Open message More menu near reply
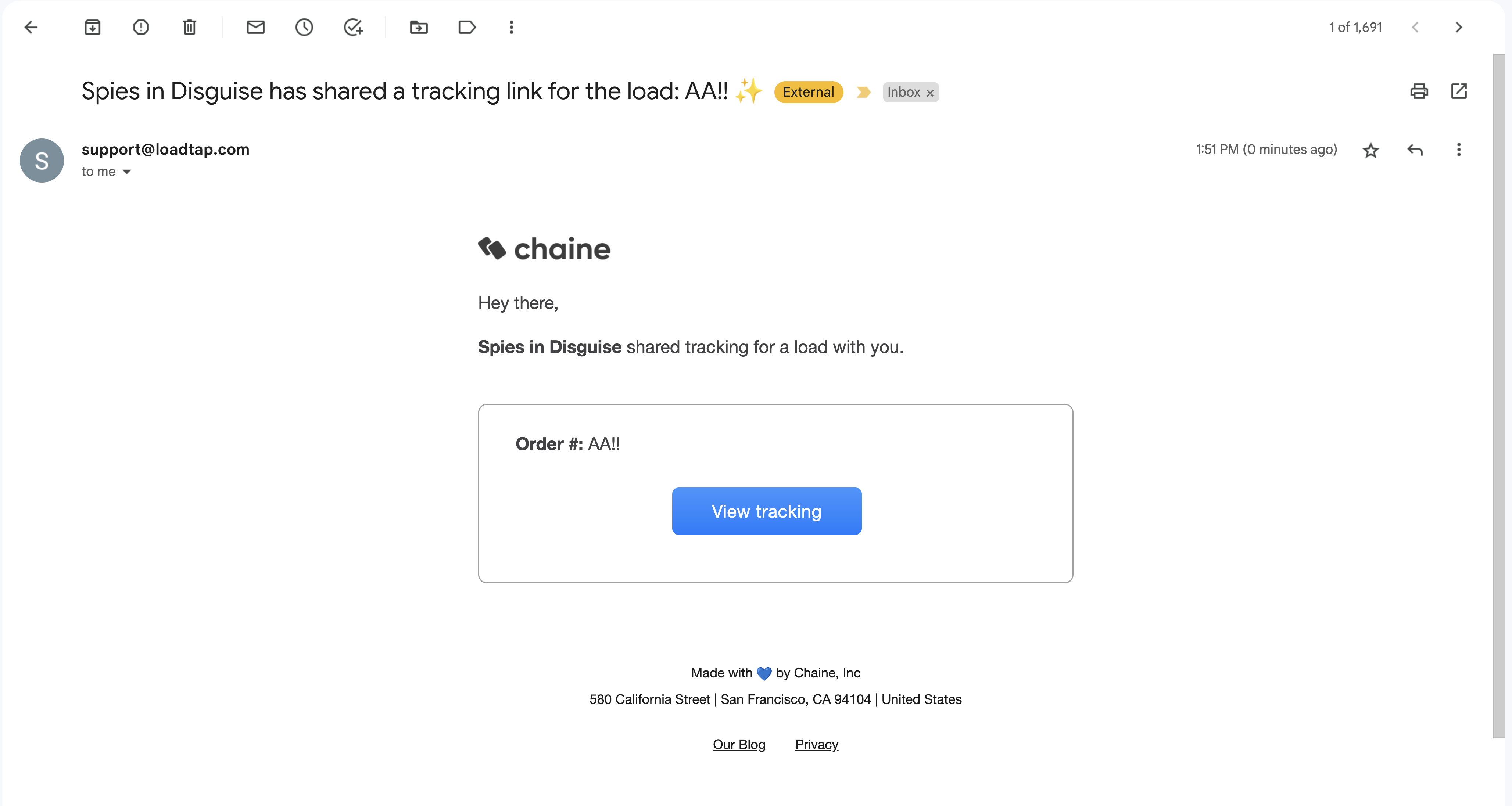Screen dimensions: 1512x806 (1459, 150)
